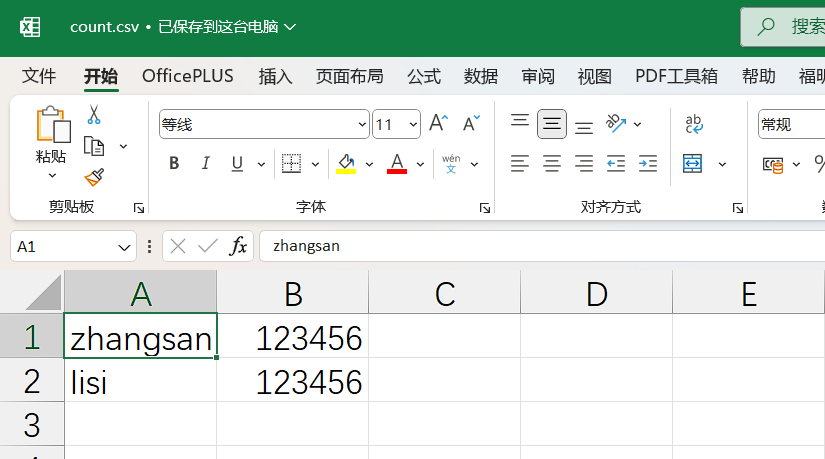The image size is (825, 459).
Task: Click the merge and center icon
Action: pos(692,164)
